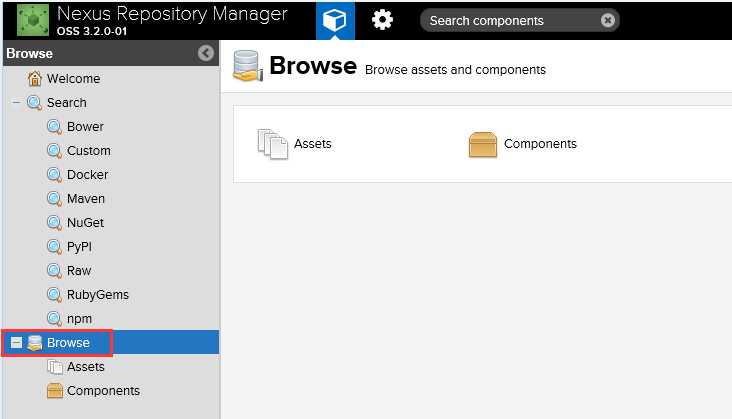Clear the search box with the X icon
The height and width of the screenshot is (419, 732).
[607, 20]
